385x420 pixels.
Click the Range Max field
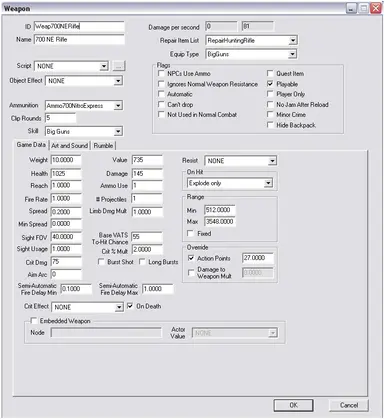click(220, 222)
